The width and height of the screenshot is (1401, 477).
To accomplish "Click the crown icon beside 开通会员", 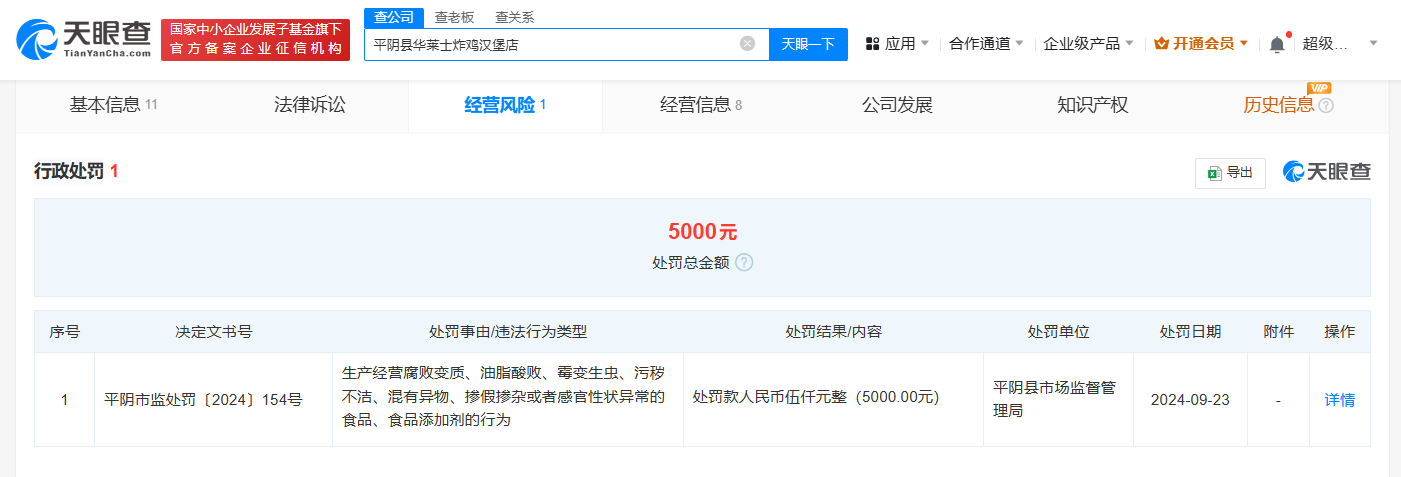I will click(x=1161, y=44).
